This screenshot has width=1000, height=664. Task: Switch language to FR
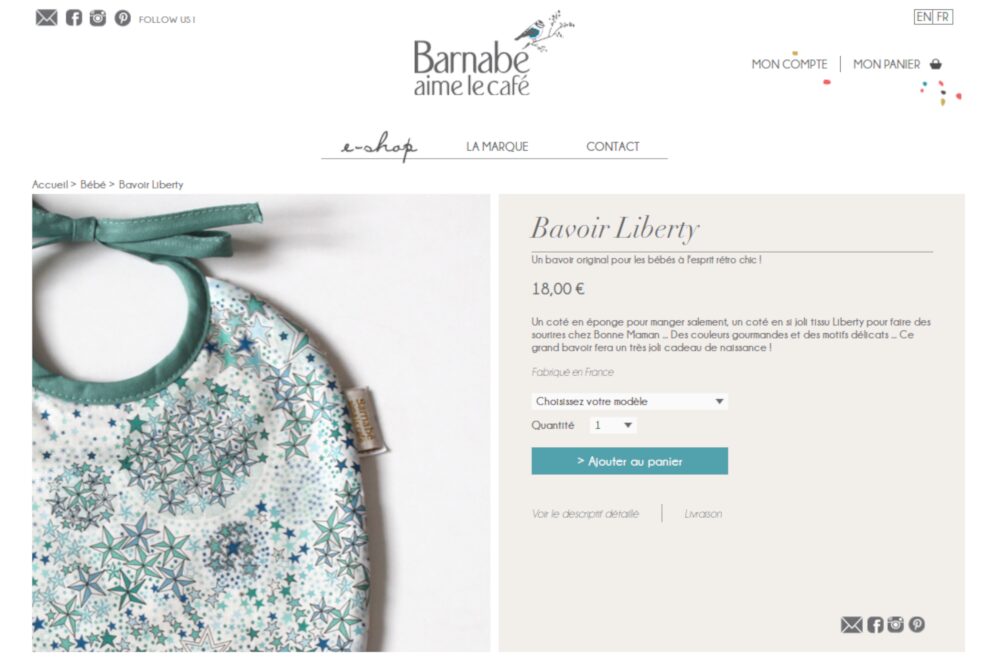(943, 17)
